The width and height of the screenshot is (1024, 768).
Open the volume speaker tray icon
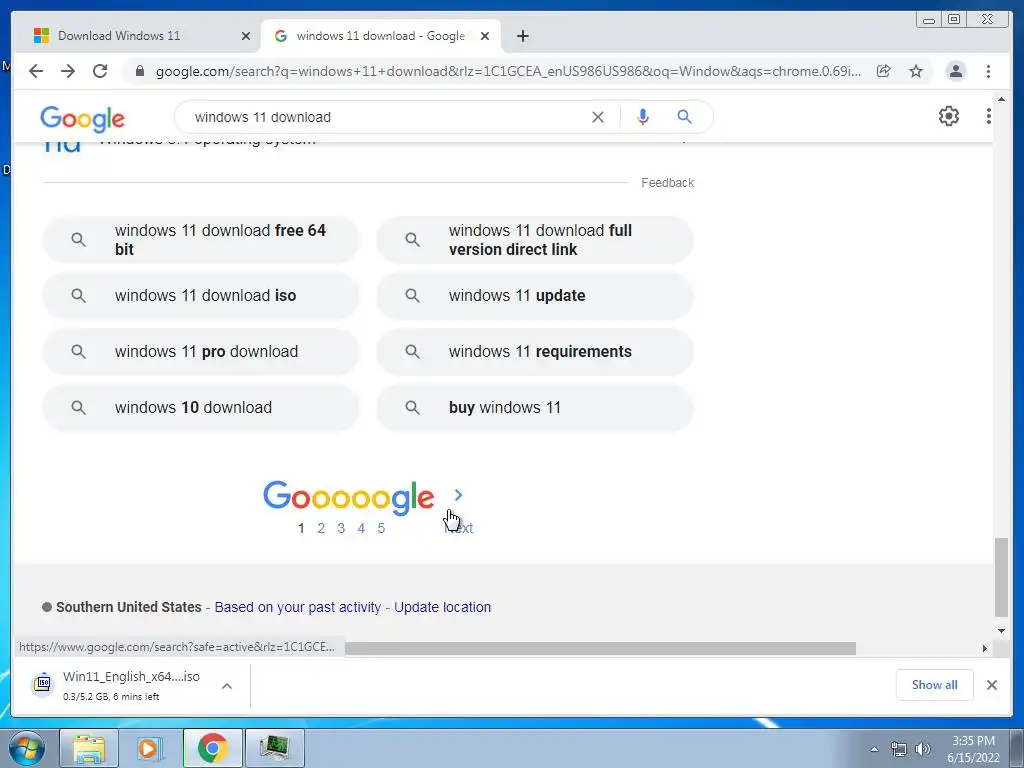(x=923, y=749)
